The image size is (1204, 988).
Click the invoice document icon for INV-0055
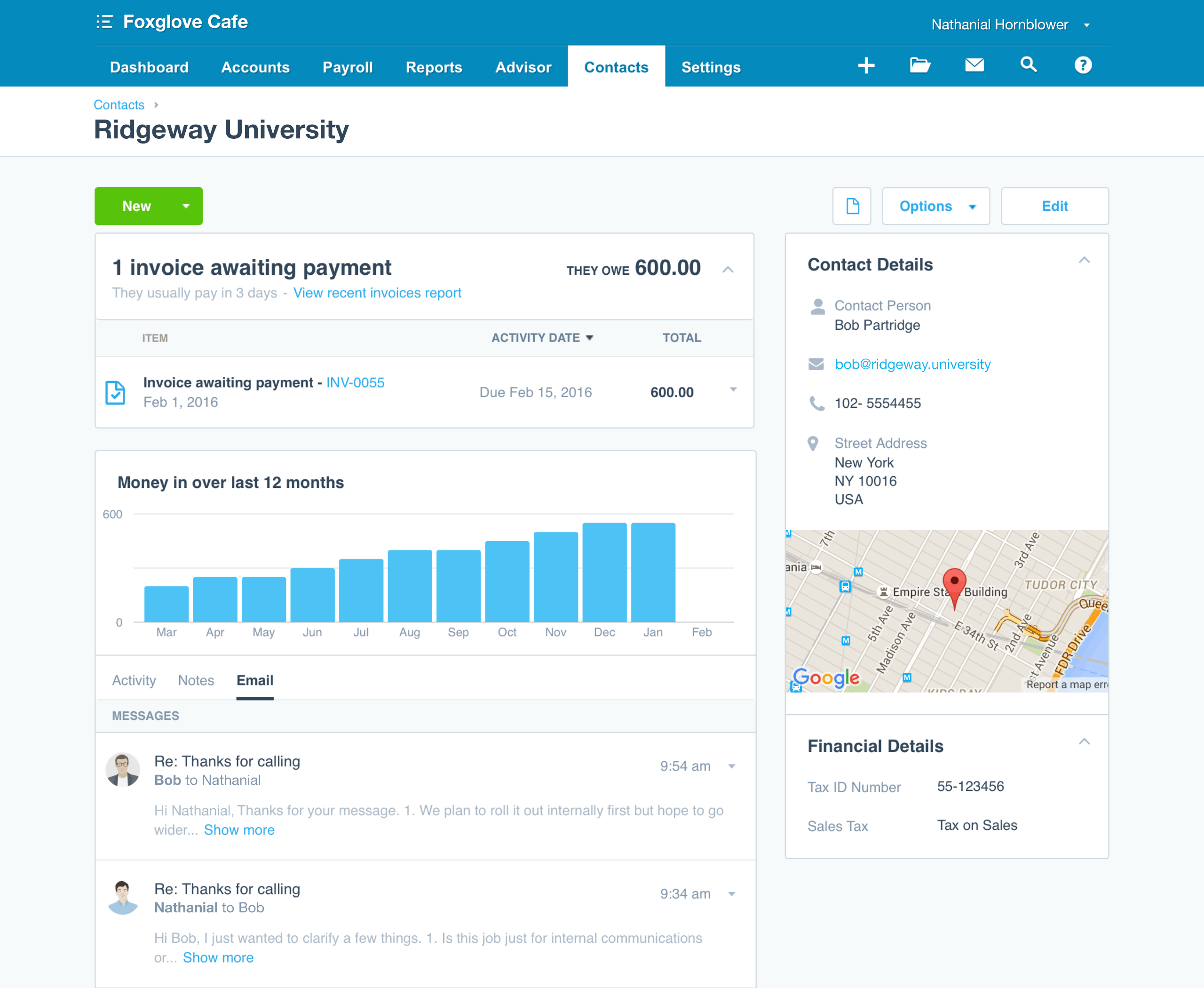pos(116,393)
